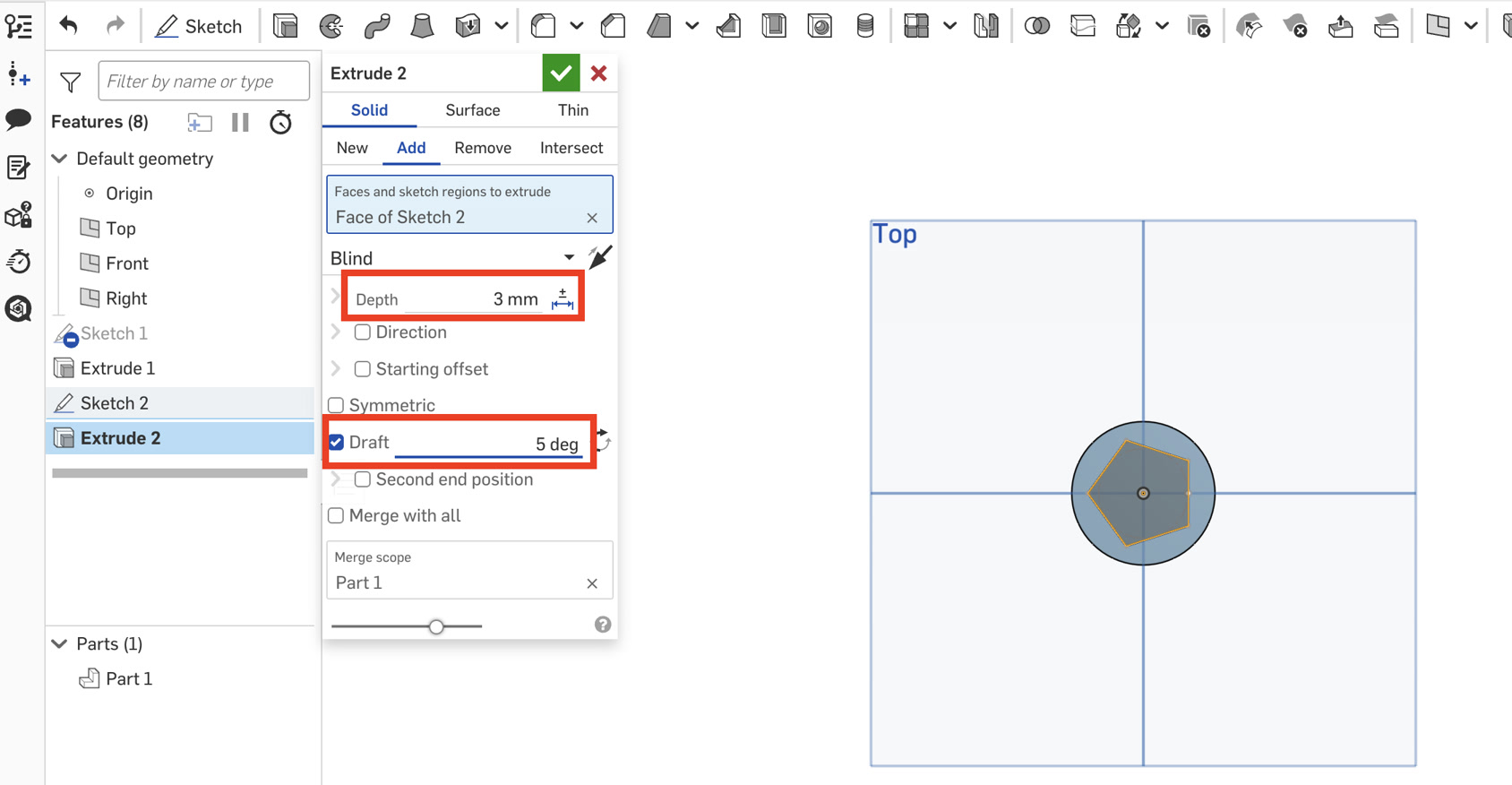The image size is (1512, 785).
Task: Start a new Sketch
Action: point(199,26)
